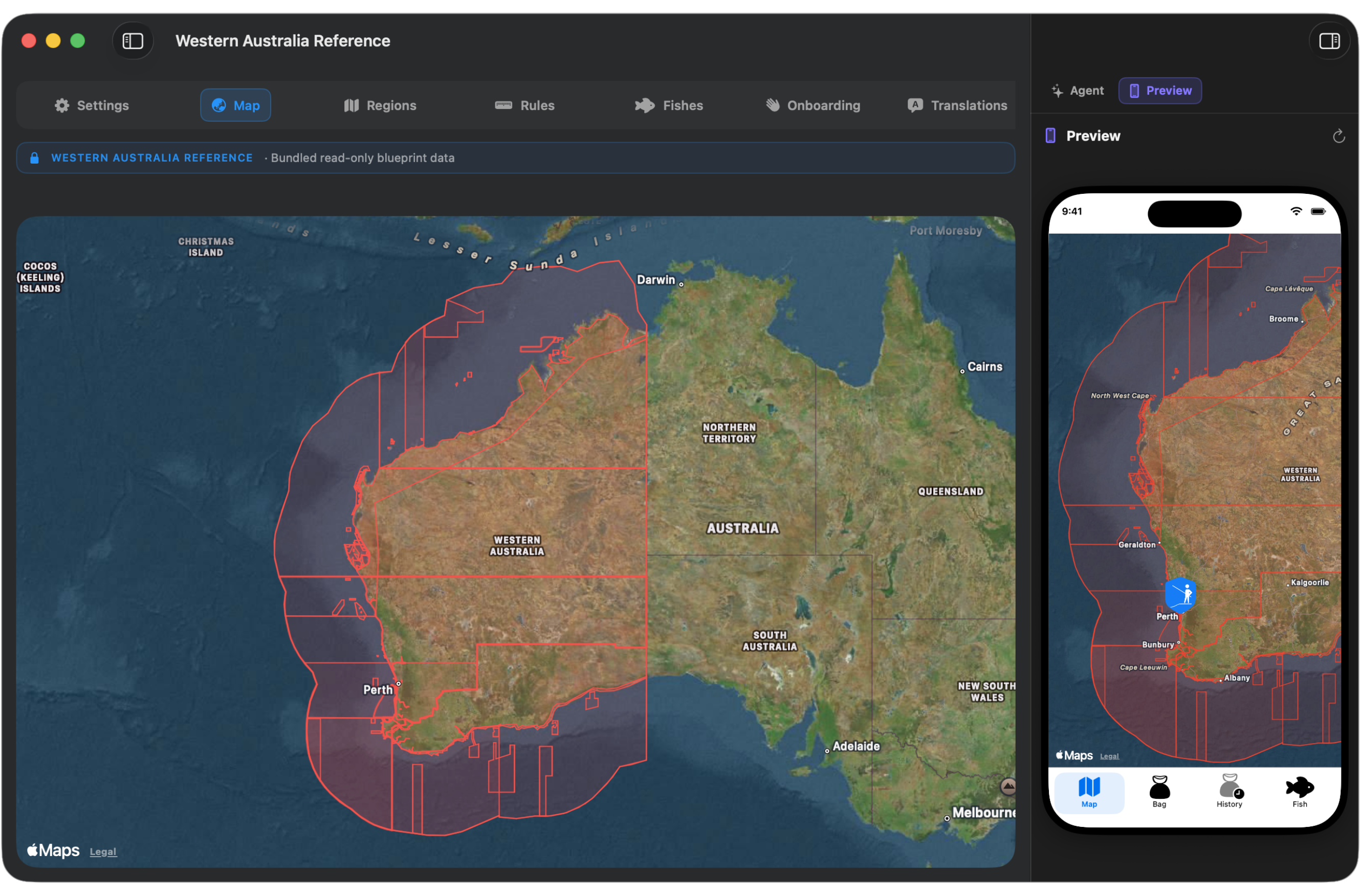Open the Legal link on main map
Viewport: 1361px width, 896px height.
coord(103,852)
